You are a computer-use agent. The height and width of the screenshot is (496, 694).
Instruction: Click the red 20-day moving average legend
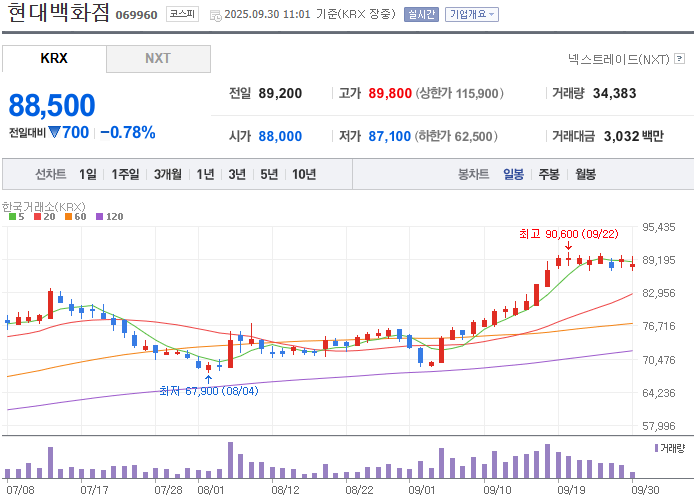pos(44,216)
